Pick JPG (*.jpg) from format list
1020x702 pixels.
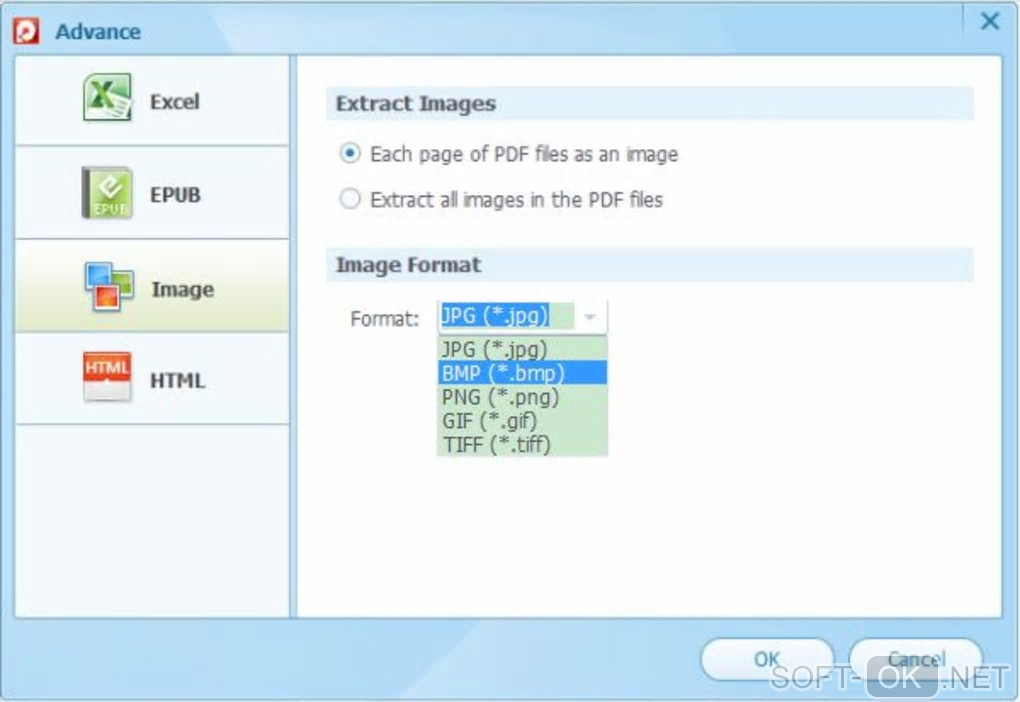point(522,349)
